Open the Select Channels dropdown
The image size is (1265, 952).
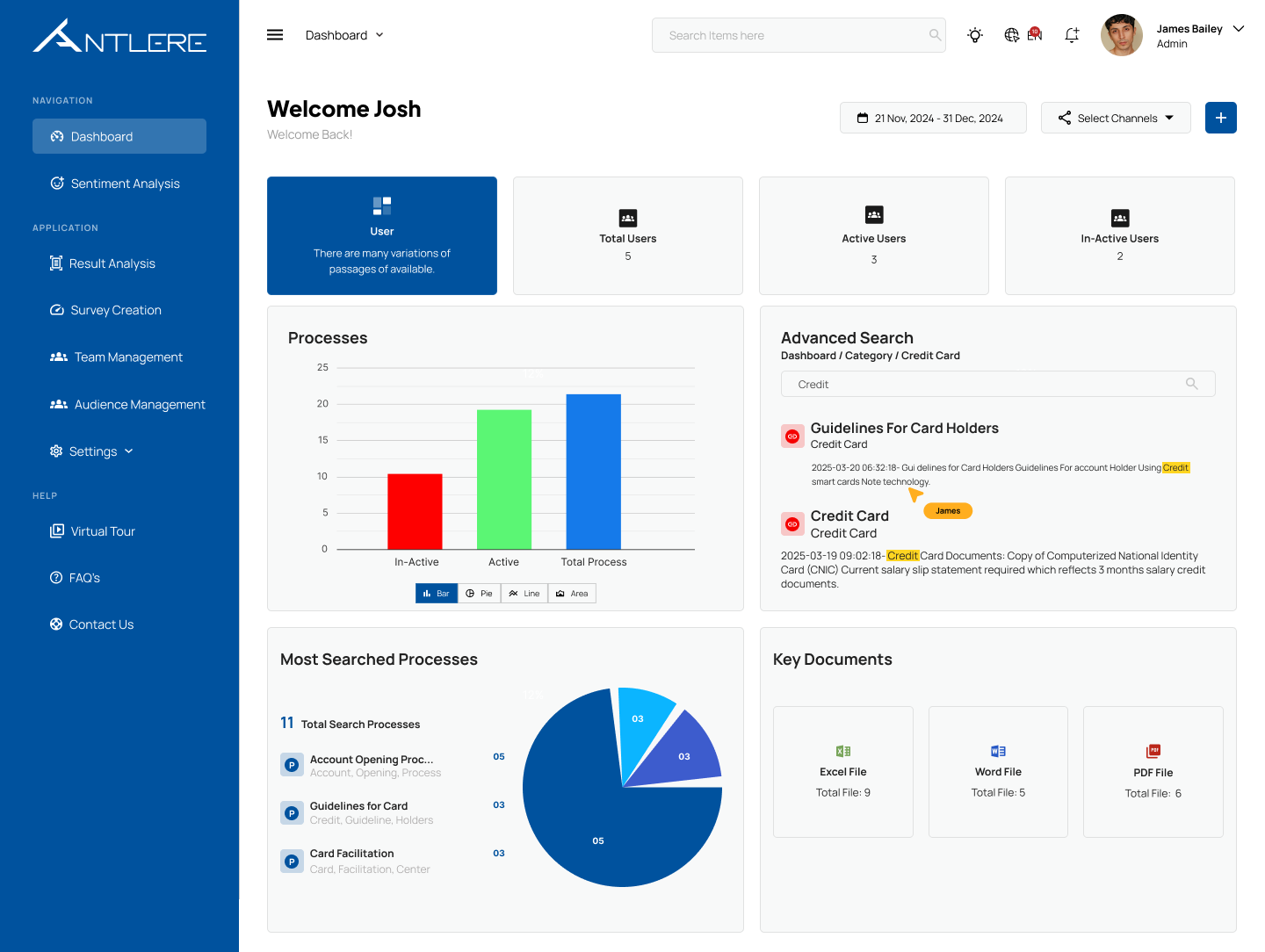1116,117
